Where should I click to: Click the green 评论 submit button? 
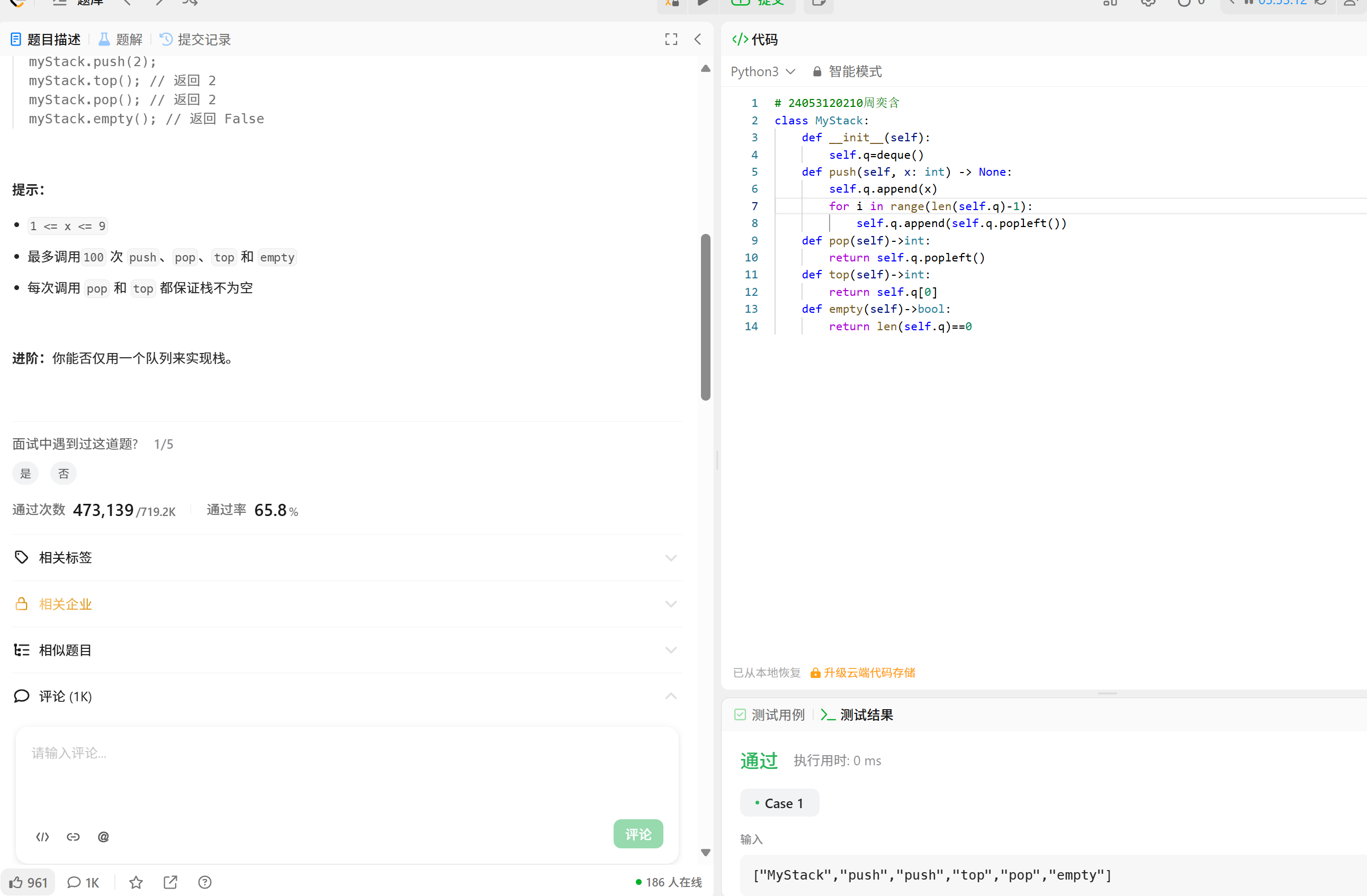coord(637,834)
